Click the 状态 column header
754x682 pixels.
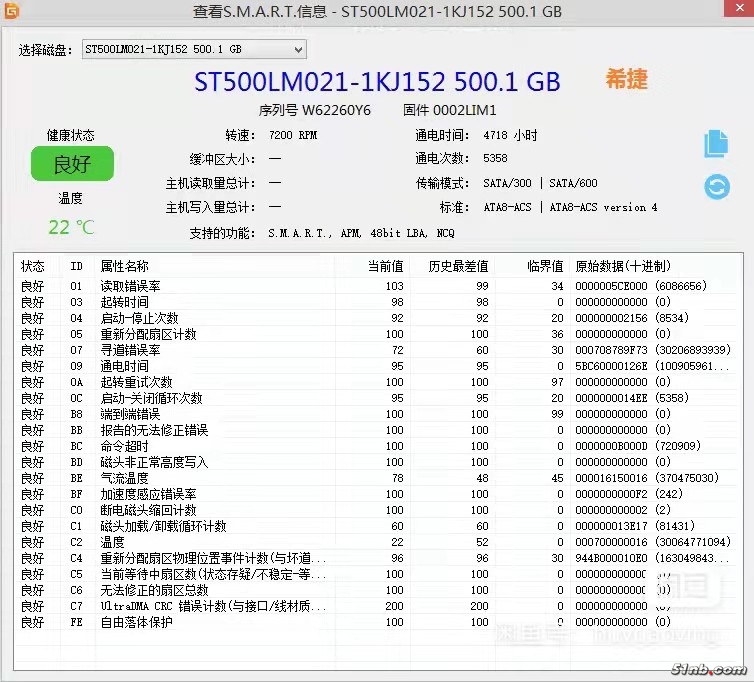(32, 266)
